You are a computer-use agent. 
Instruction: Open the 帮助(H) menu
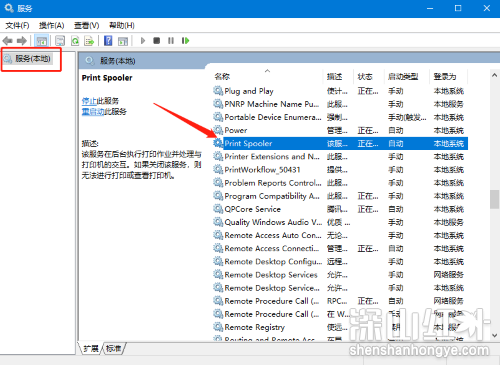(x=122, y=25)
